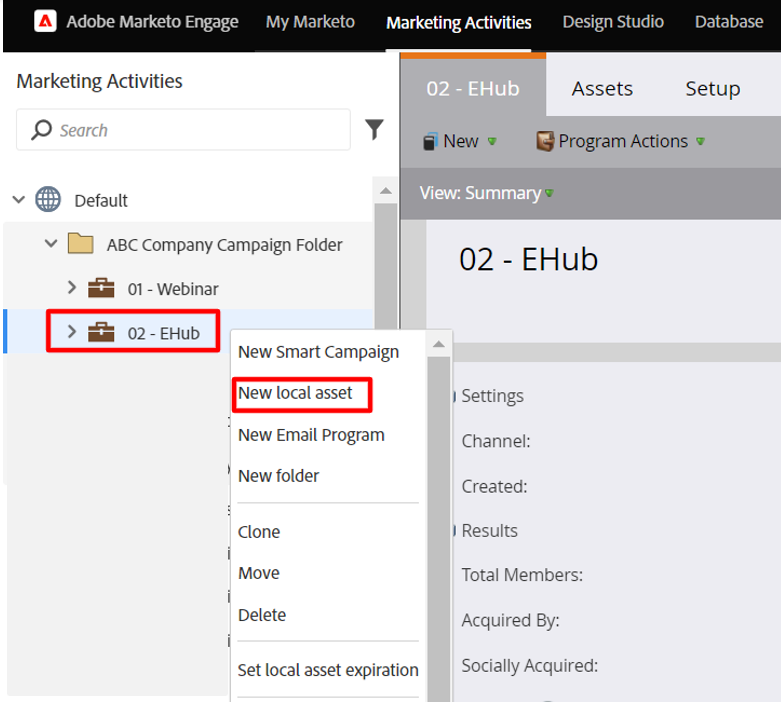Choose Set local asset expiration
The height and width of the screenshot is (702, 781).
click(x=328, y=671)
